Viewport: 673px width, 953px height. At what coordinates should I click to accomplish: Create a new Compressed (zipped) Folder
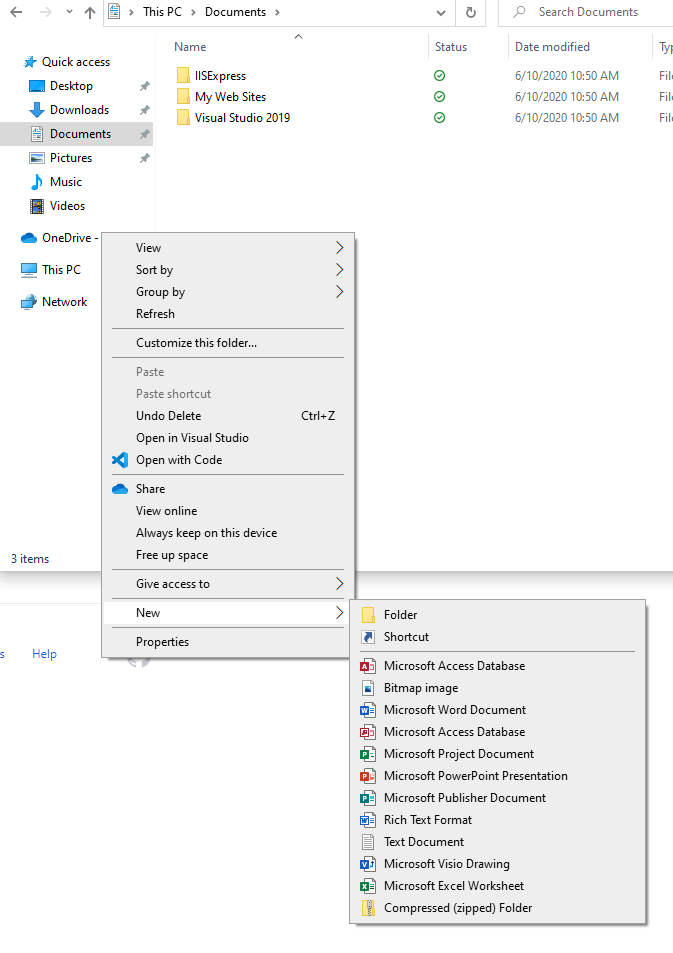point(498,908)
